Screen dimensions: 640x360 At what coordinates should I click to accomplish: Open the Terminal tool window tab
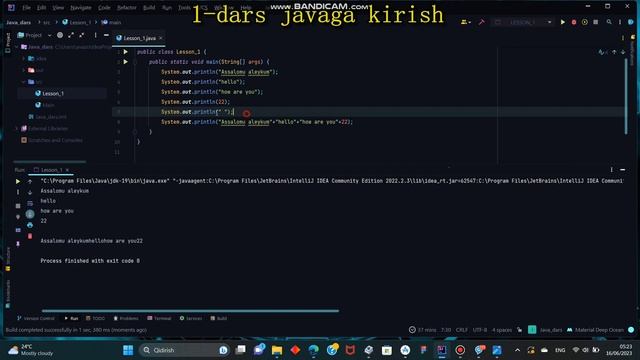pyautogui.click(x=160, y=318)
